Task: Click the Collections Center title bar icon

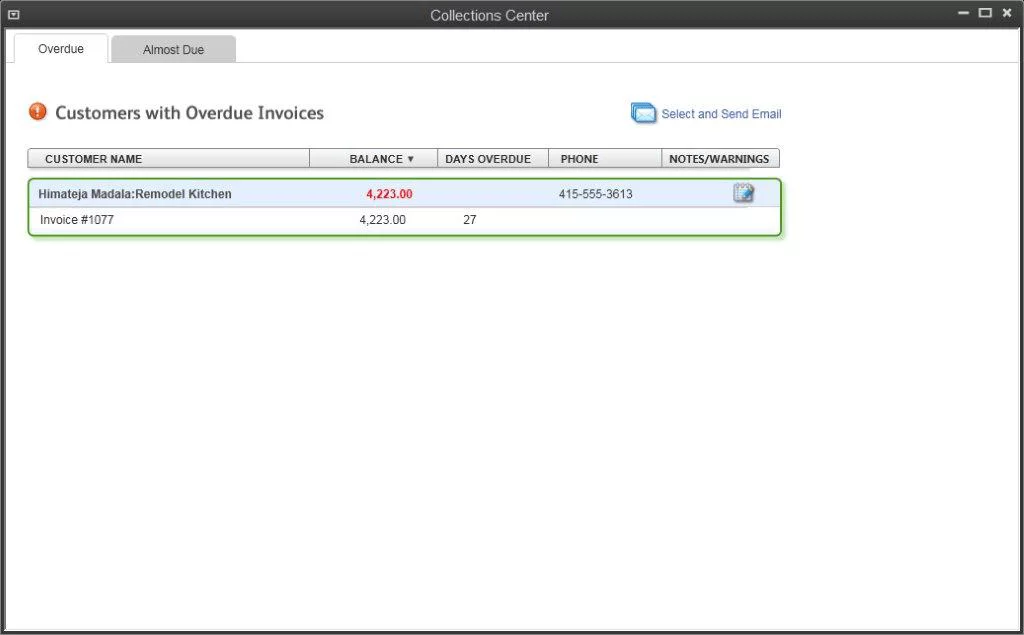Action: (13, 13)
